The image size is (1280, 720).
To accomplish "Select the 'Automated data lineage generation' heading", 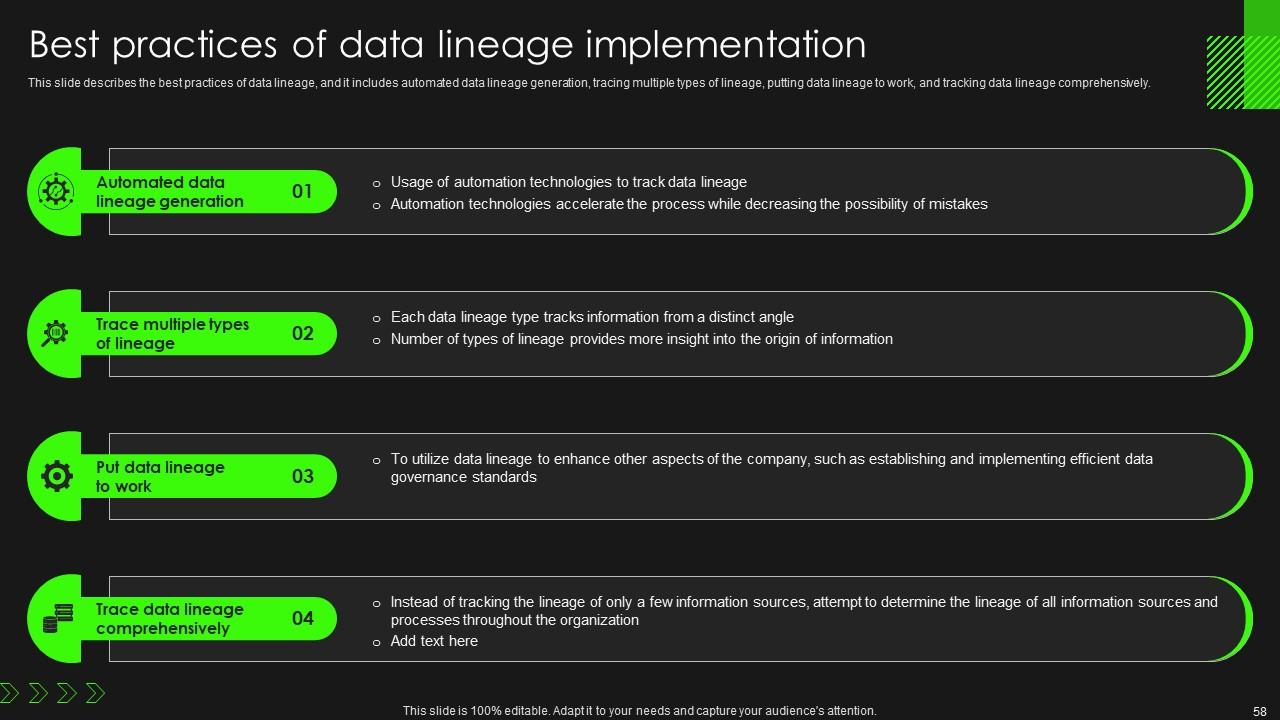I will tap(169, 192).
